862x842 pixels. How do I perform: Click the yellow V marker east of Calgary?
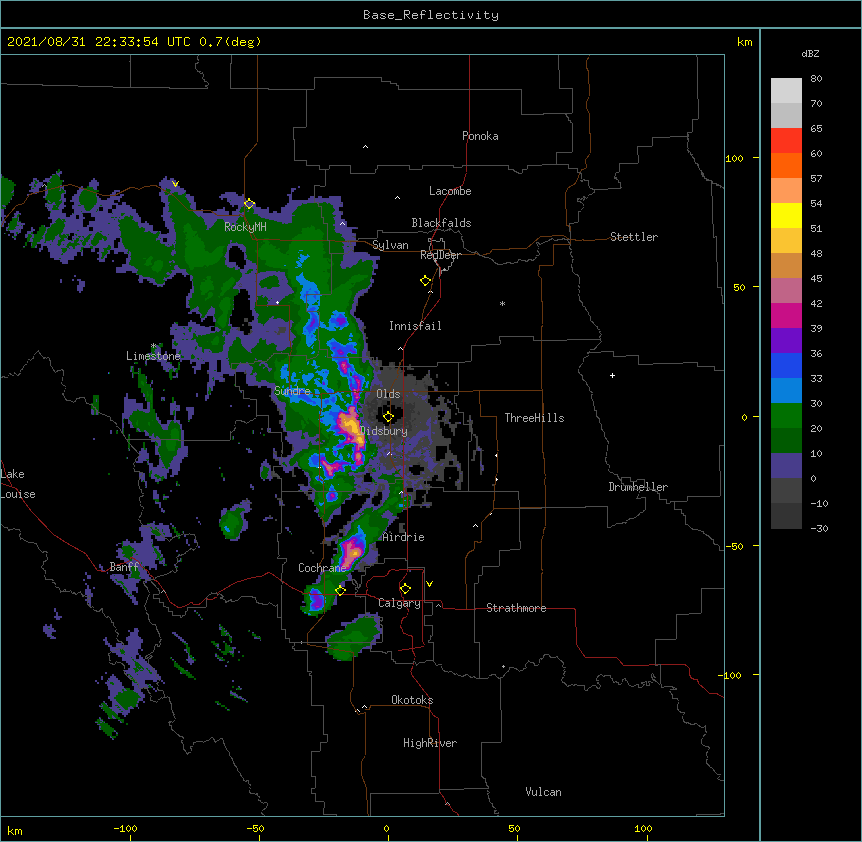(429, 584)
